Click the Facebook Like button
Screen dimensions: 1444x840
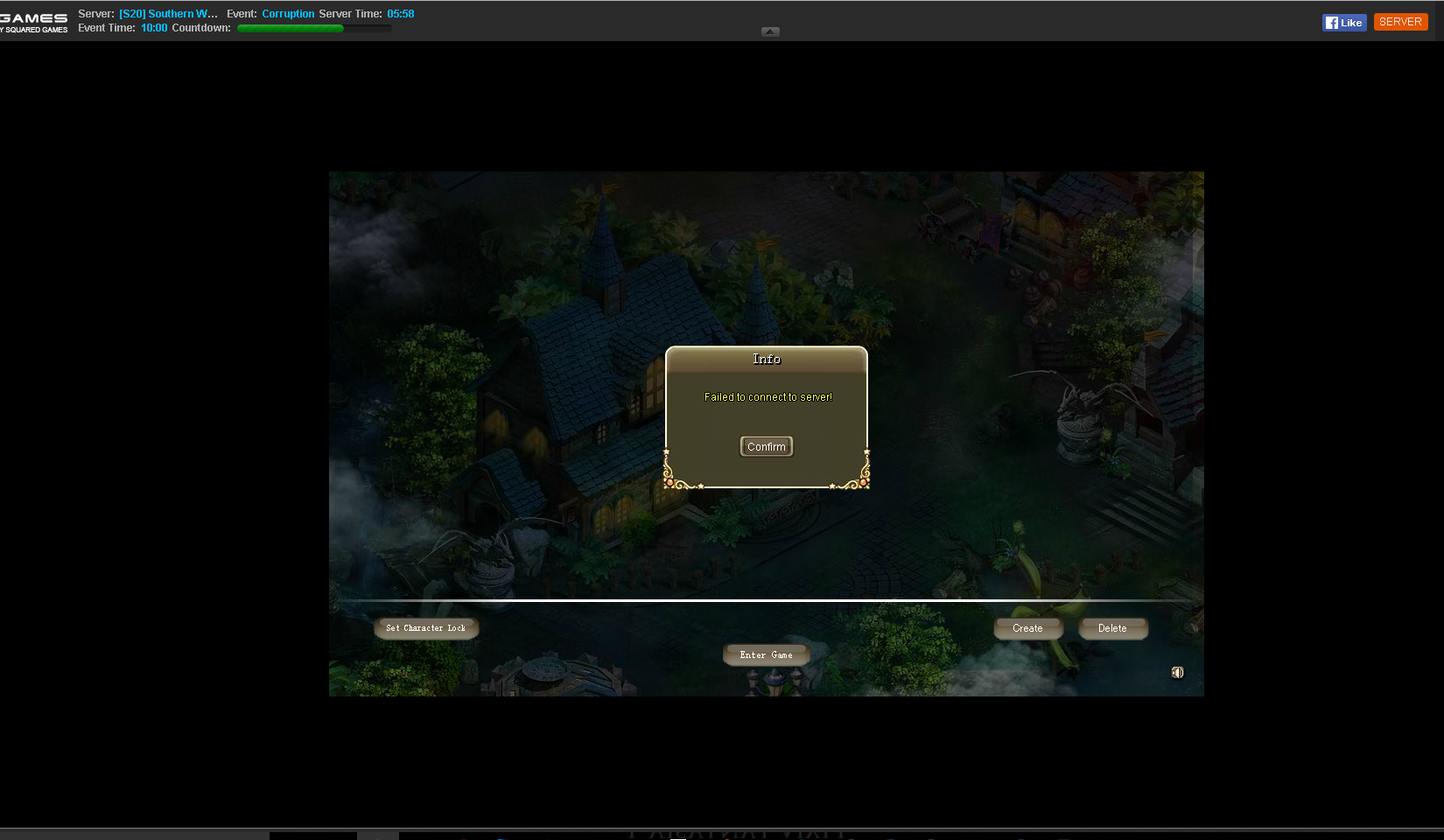tap(1343, 23)
